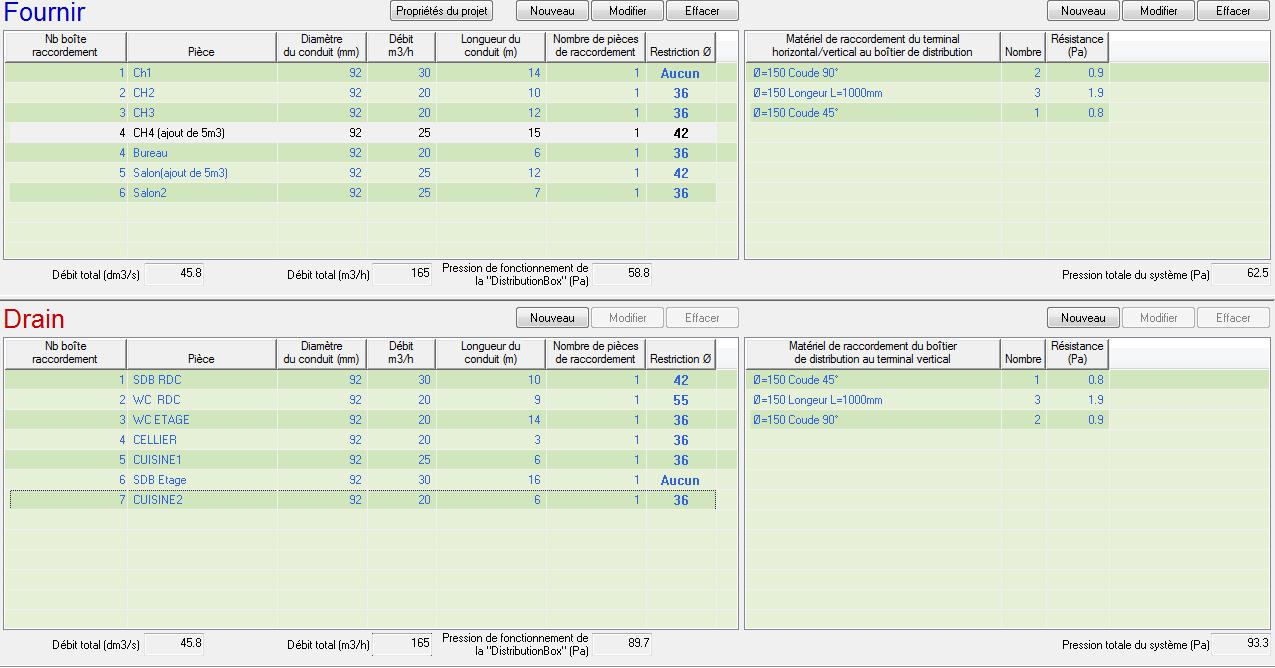Click Nouveau above the Drain connection material table
This screenshot has height=668, width=1275.
point(1084,318)
